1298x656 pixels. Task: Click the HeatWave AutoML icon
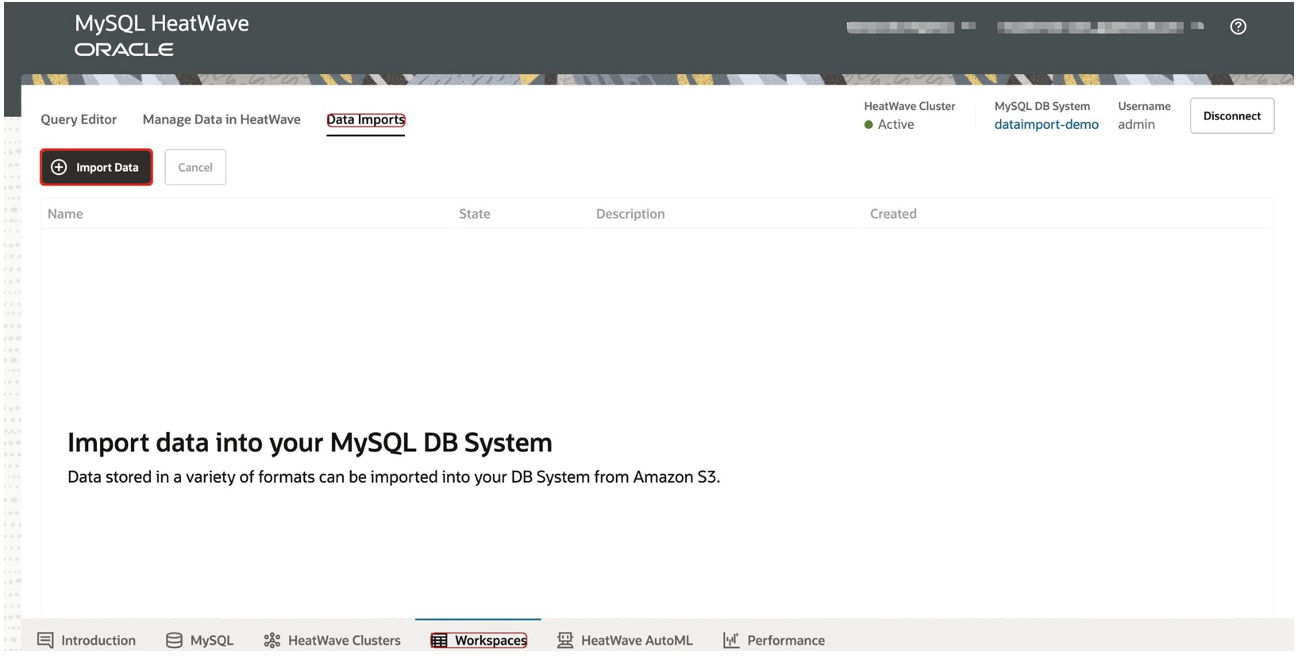pyautogui.click(x=563, y=639)
